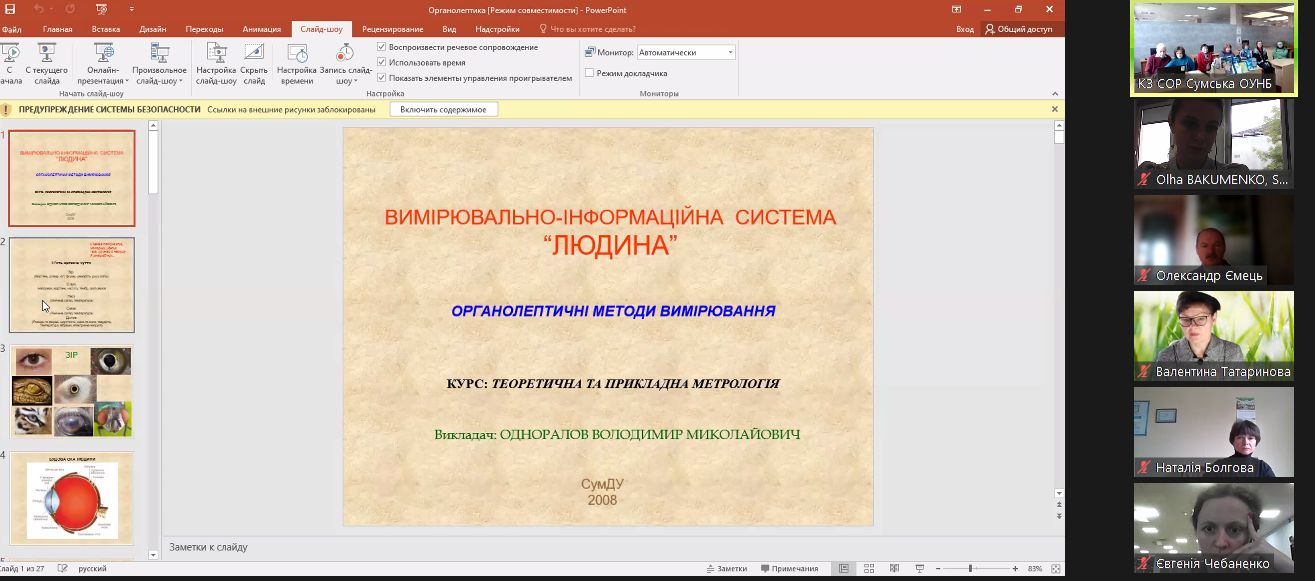The image size is (1315, 581).
Task: Expand the custom slide show dropdown
Action: [x=159, y=68]
